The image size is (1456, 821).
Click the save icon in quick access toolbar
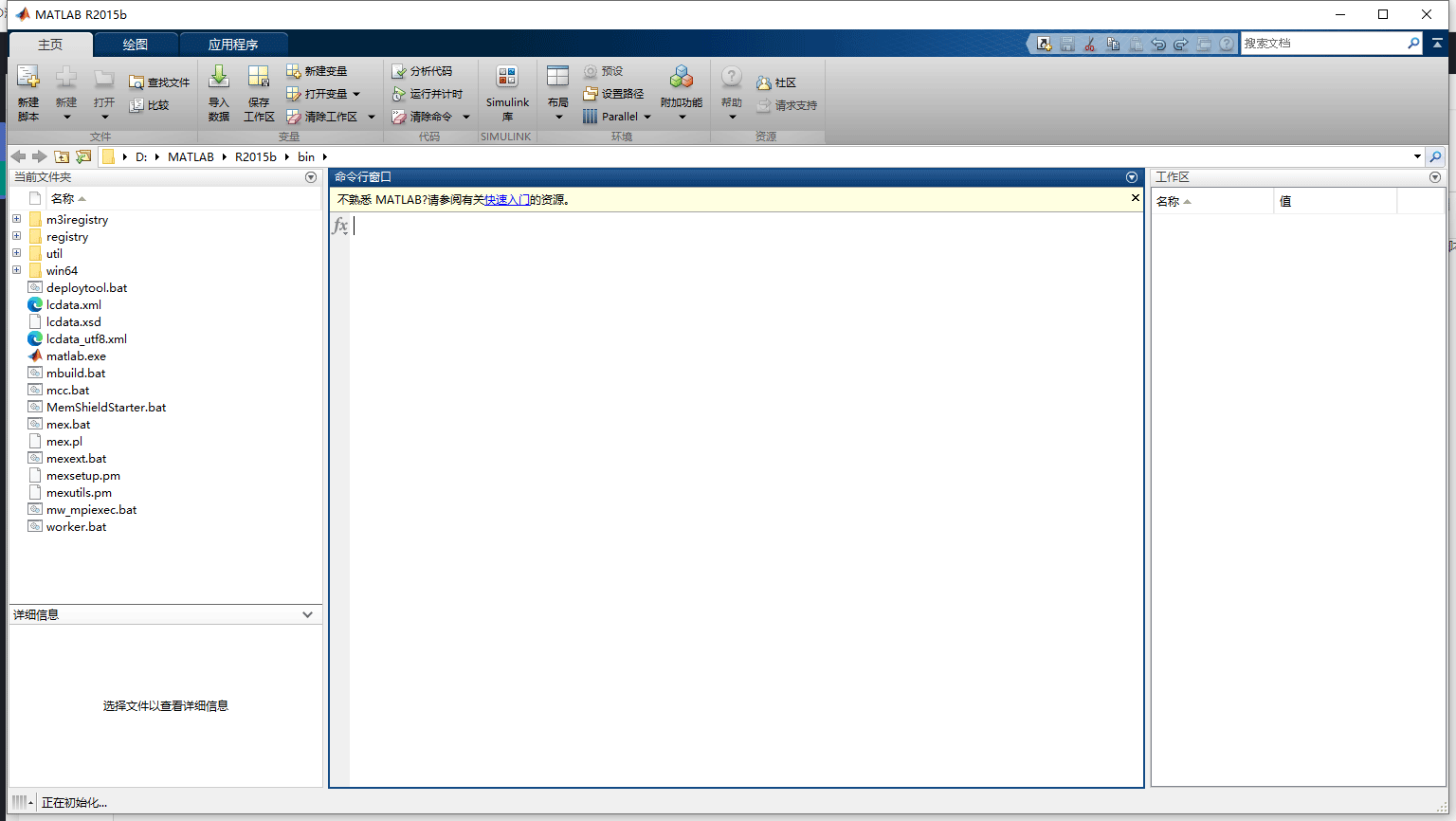(x=1067, y=44)
